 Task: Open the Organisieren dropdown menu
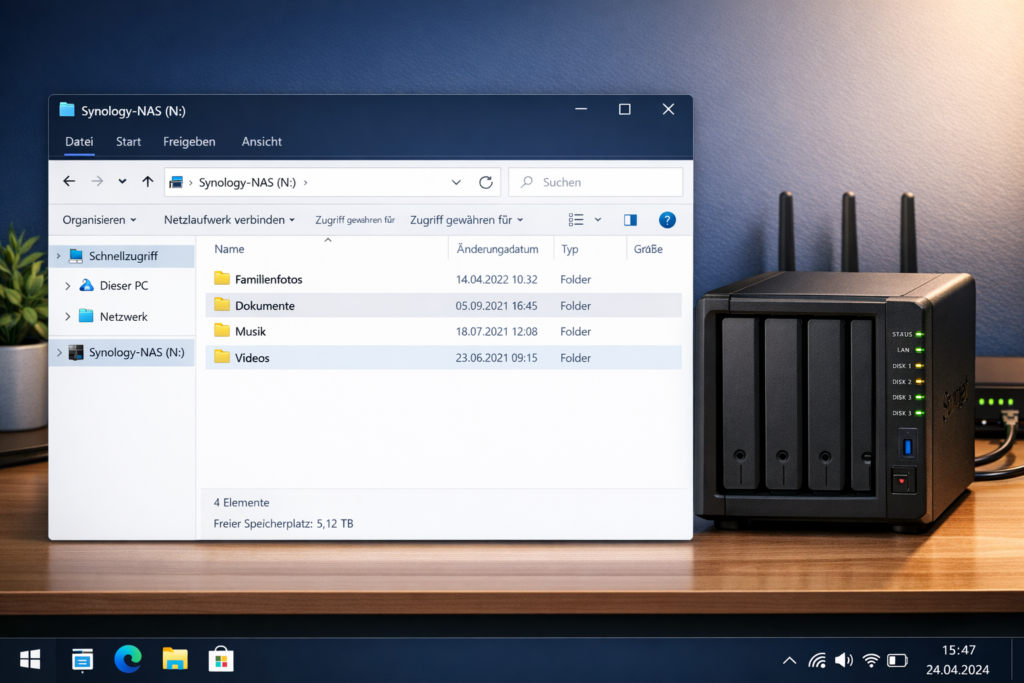[100, 220]
